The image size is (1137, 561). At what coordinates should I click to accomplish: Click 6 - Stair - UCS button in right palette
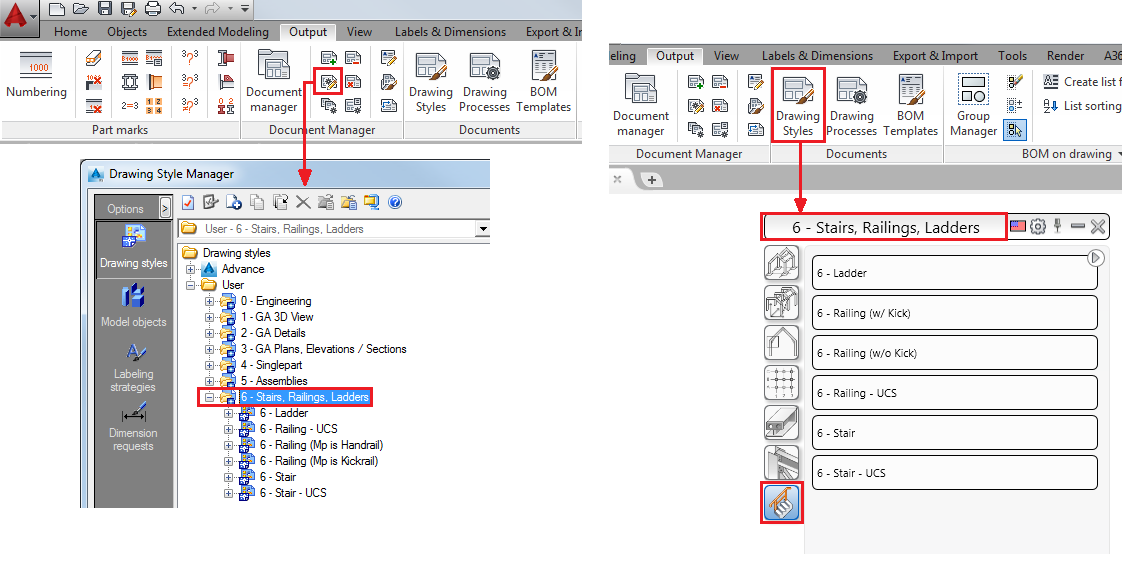tap(954, 473)
